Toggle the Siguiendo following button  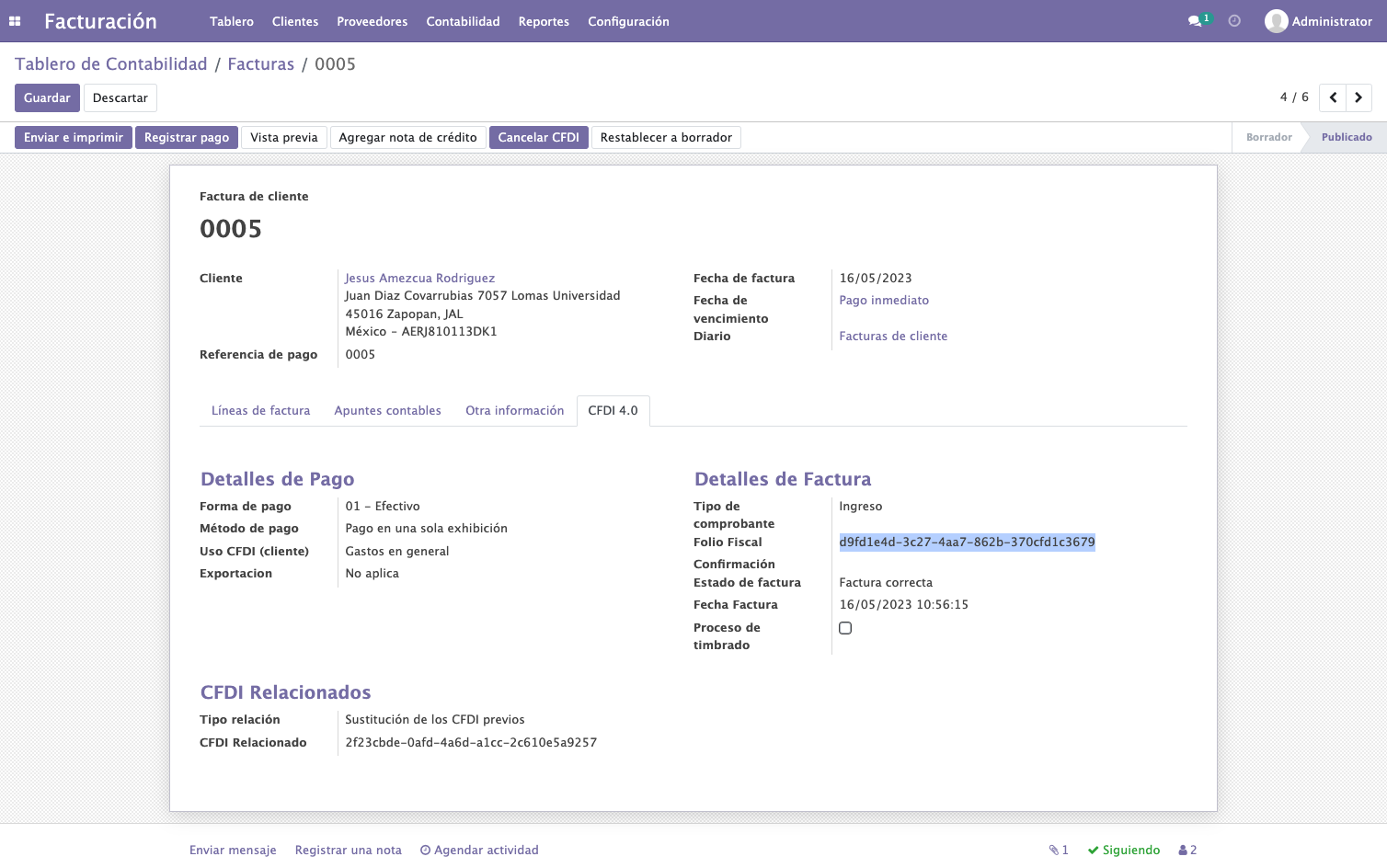pos(1124,851)
